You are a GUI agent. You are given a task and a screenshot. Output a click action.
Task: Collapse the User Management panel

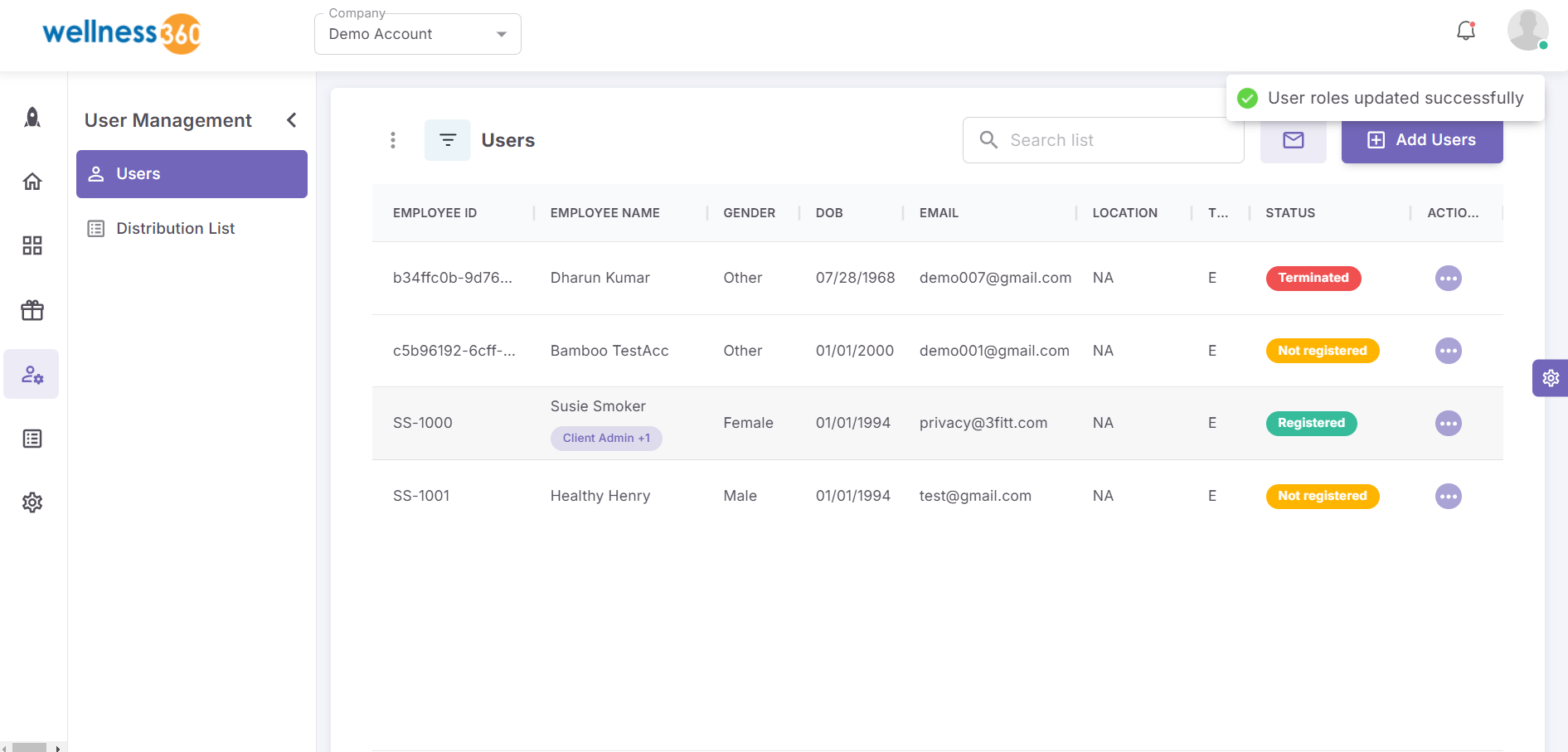[x=292, y=120]
